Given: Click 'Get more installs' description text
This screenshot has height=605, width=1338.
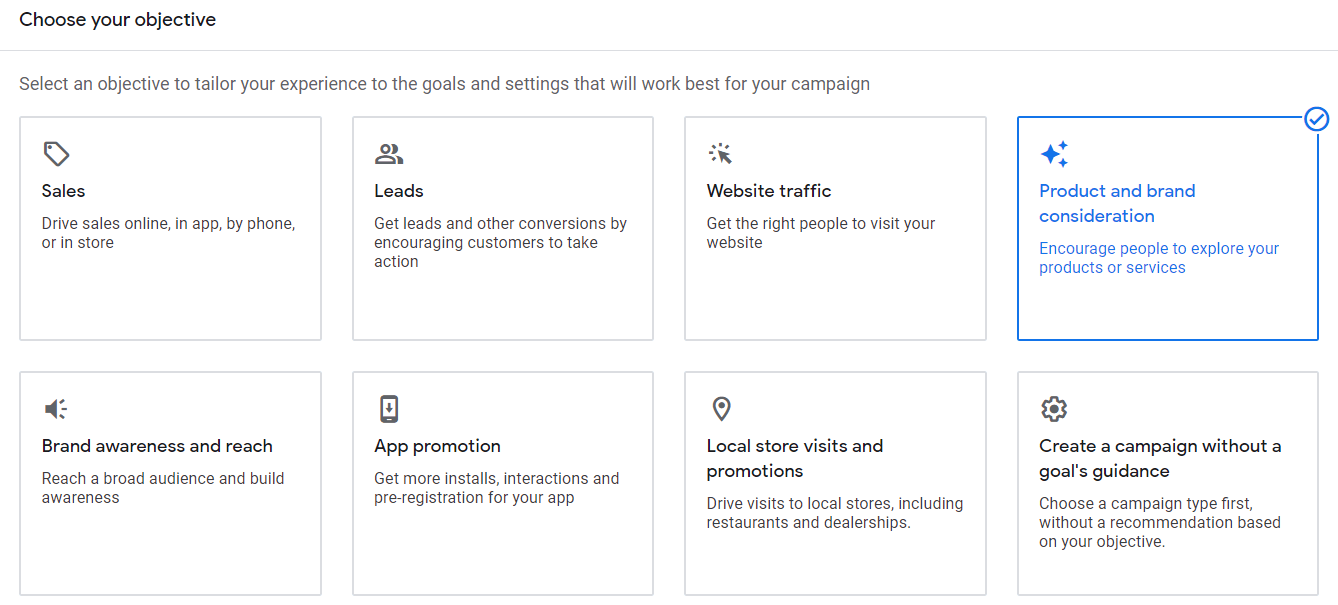Looking at the screenshot, I should tap(496, 488).
